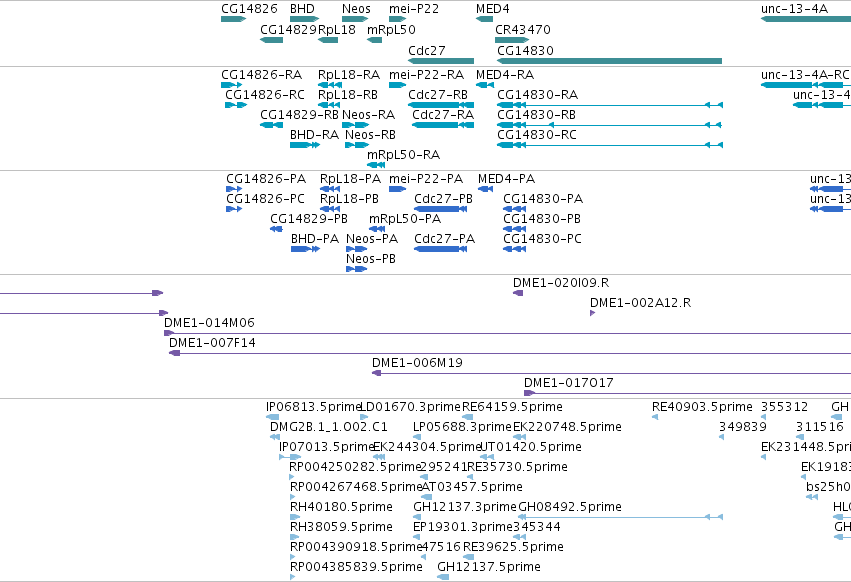This screenshot has width=851, height=582.
Task: Click transcript unc-13-4A-RC
Action: click(806, 85)
